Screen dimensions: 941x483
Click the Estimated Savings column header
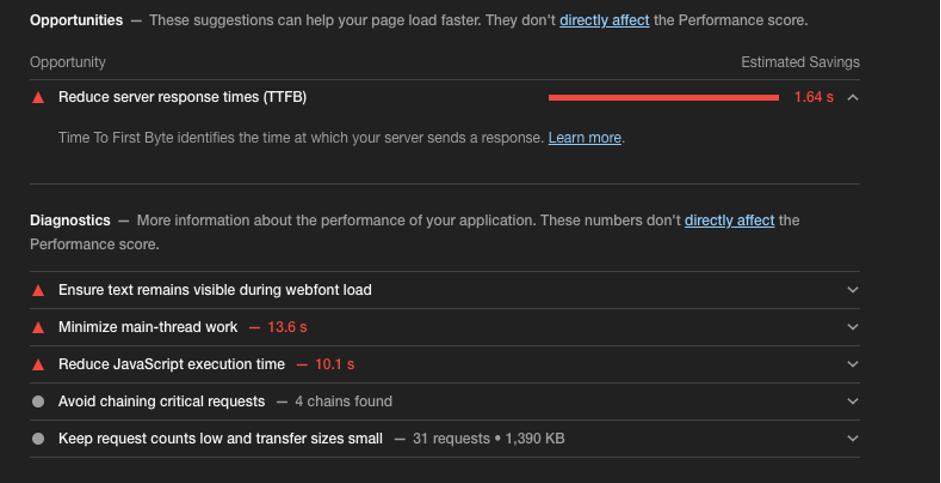pyautogui.click(x=799, y=62)
